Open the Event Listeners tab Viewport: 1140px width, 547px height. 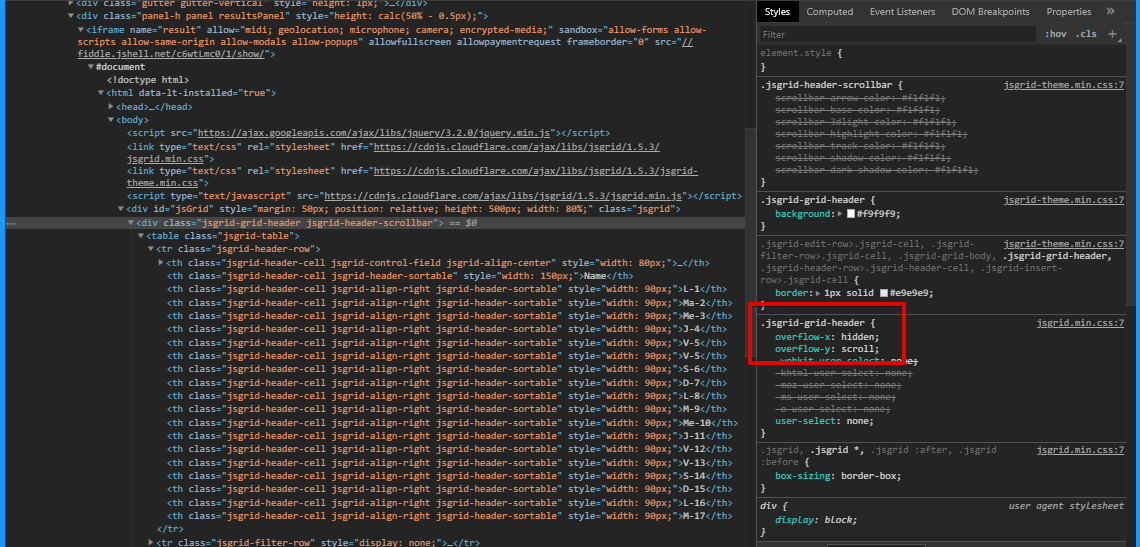click(902, 12)
